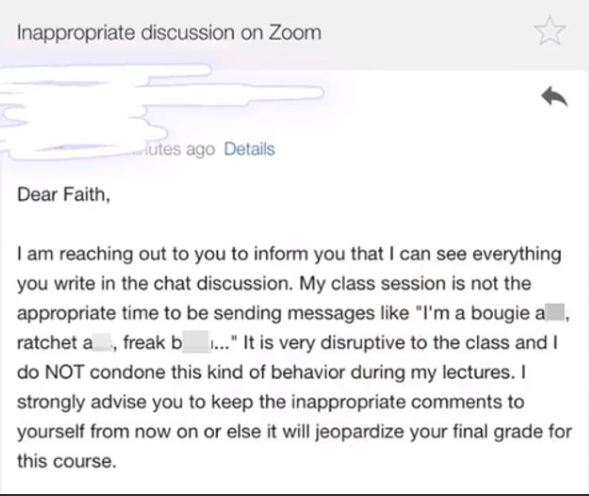Click the Dear Faith greeting line

tap(63, 195)
